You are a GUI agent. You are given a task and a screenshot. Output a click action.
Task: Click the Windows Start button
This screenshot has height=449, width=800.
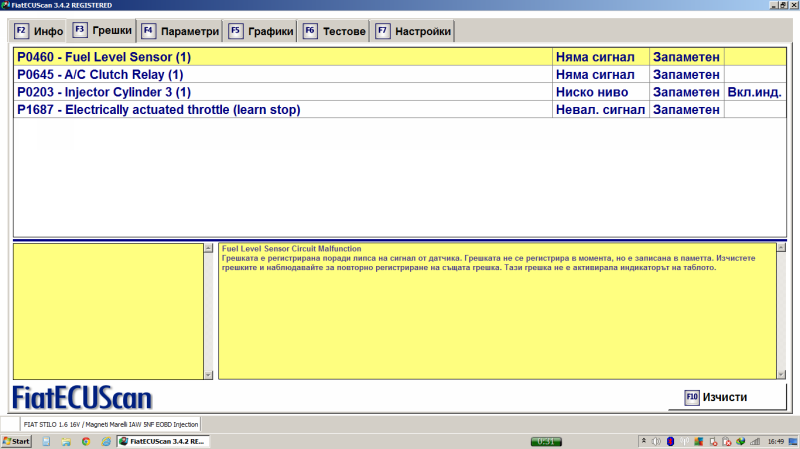tap(17, 441)
